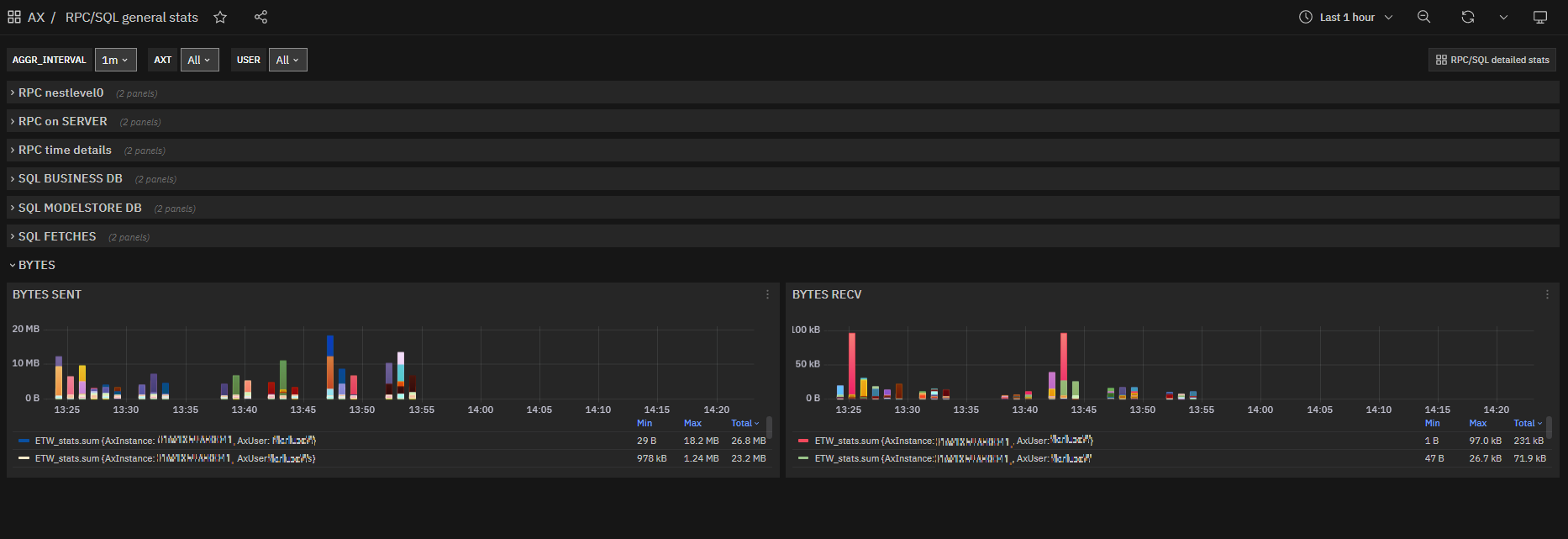Sort BYTES SENT legend by Max
The height and width of the screenshot is (539, 1568).
692,423
